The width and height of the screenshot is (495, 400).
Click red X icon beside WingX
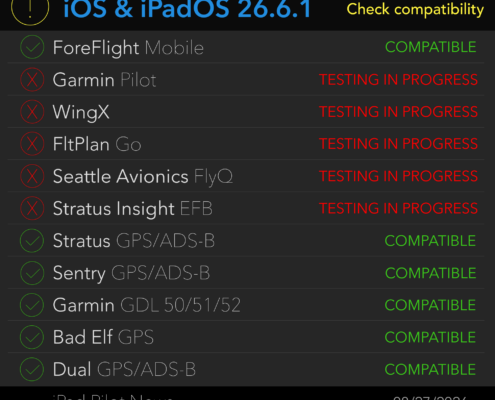(x=32, y=112)
